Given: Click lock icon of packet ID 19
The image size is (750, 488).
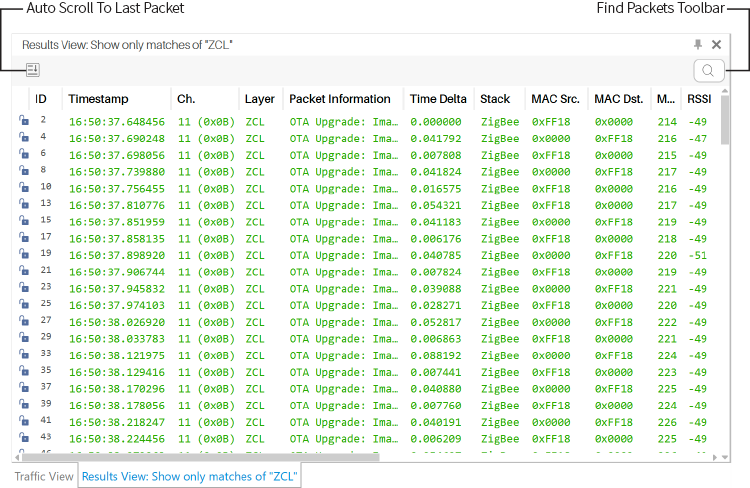Looking at the screenshot, I should click(x=23, y=254).
